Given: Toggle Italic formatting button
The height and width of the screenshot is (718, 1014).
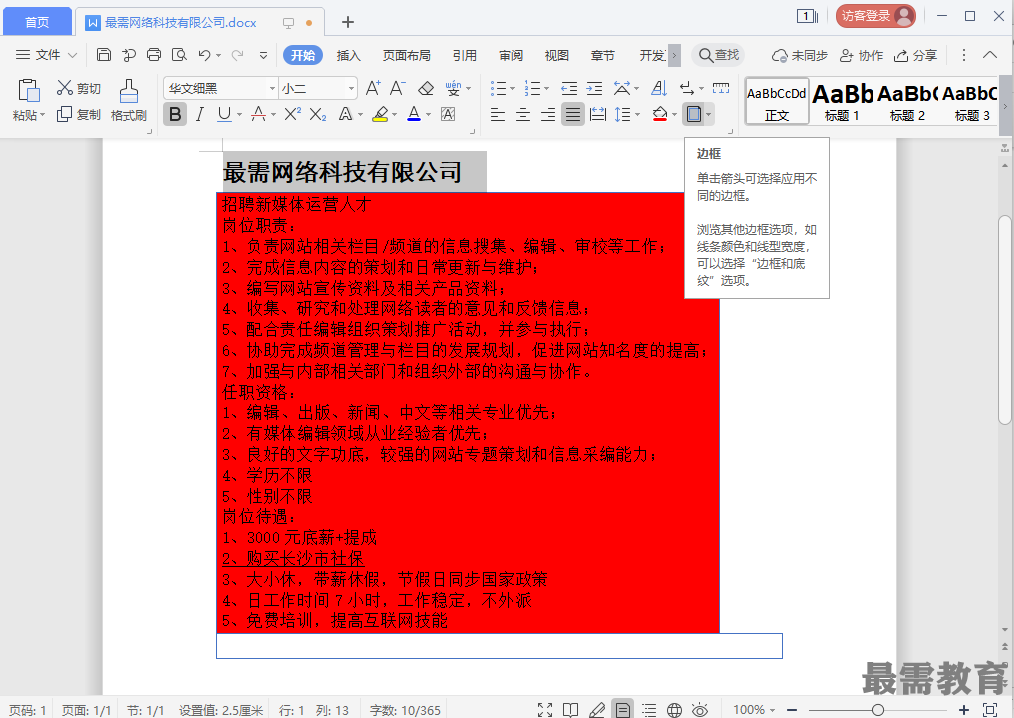Looking at the screenshot, I should click(x=200, y=114).
